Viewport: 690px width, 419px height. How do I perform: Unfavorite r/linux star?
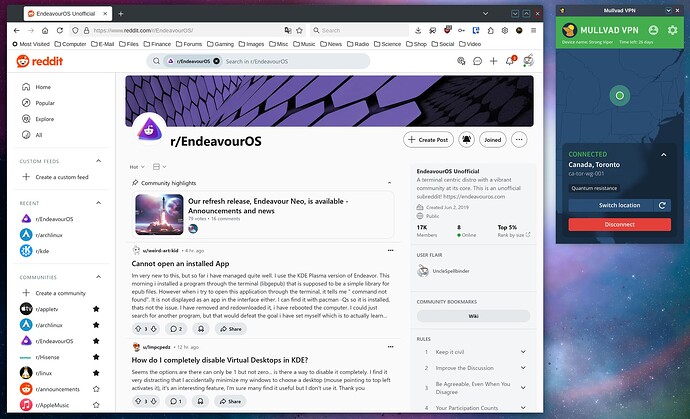[96, 373]
